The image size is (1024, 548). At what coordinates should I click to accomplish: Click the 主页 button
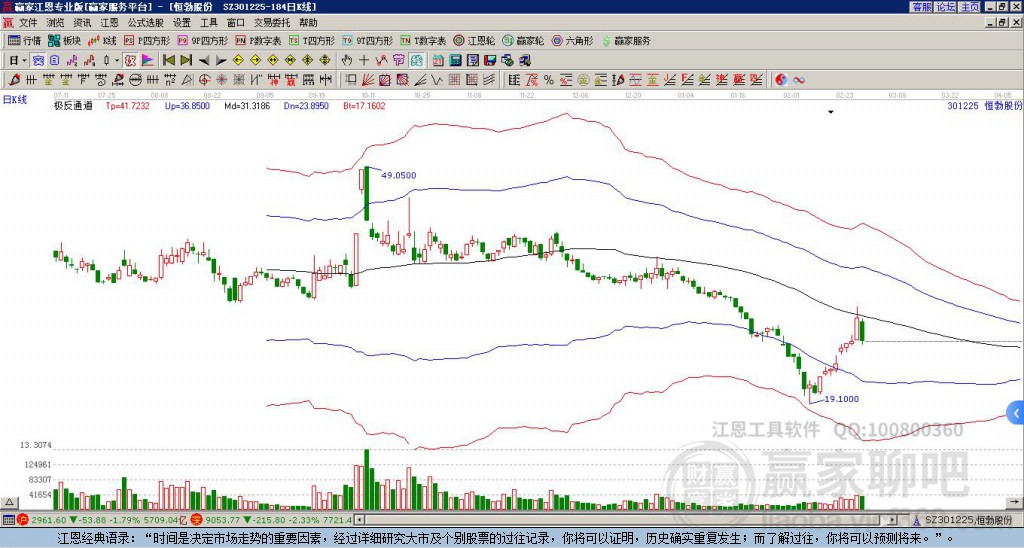(970, 7)
